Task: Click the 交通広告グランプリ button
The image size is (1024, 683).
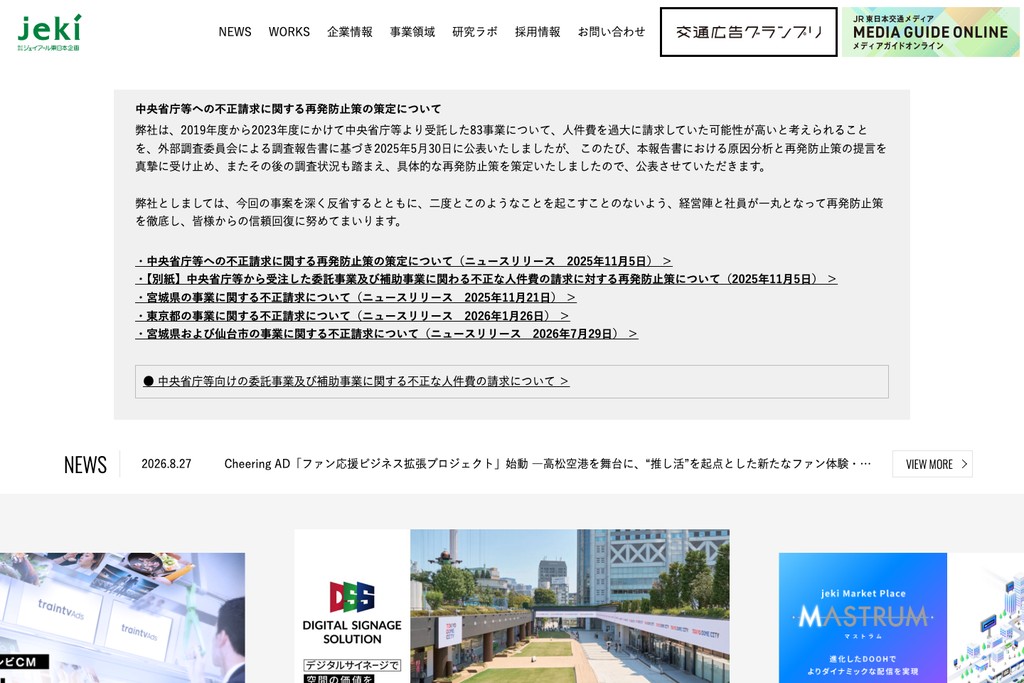Action: [748, 32]
